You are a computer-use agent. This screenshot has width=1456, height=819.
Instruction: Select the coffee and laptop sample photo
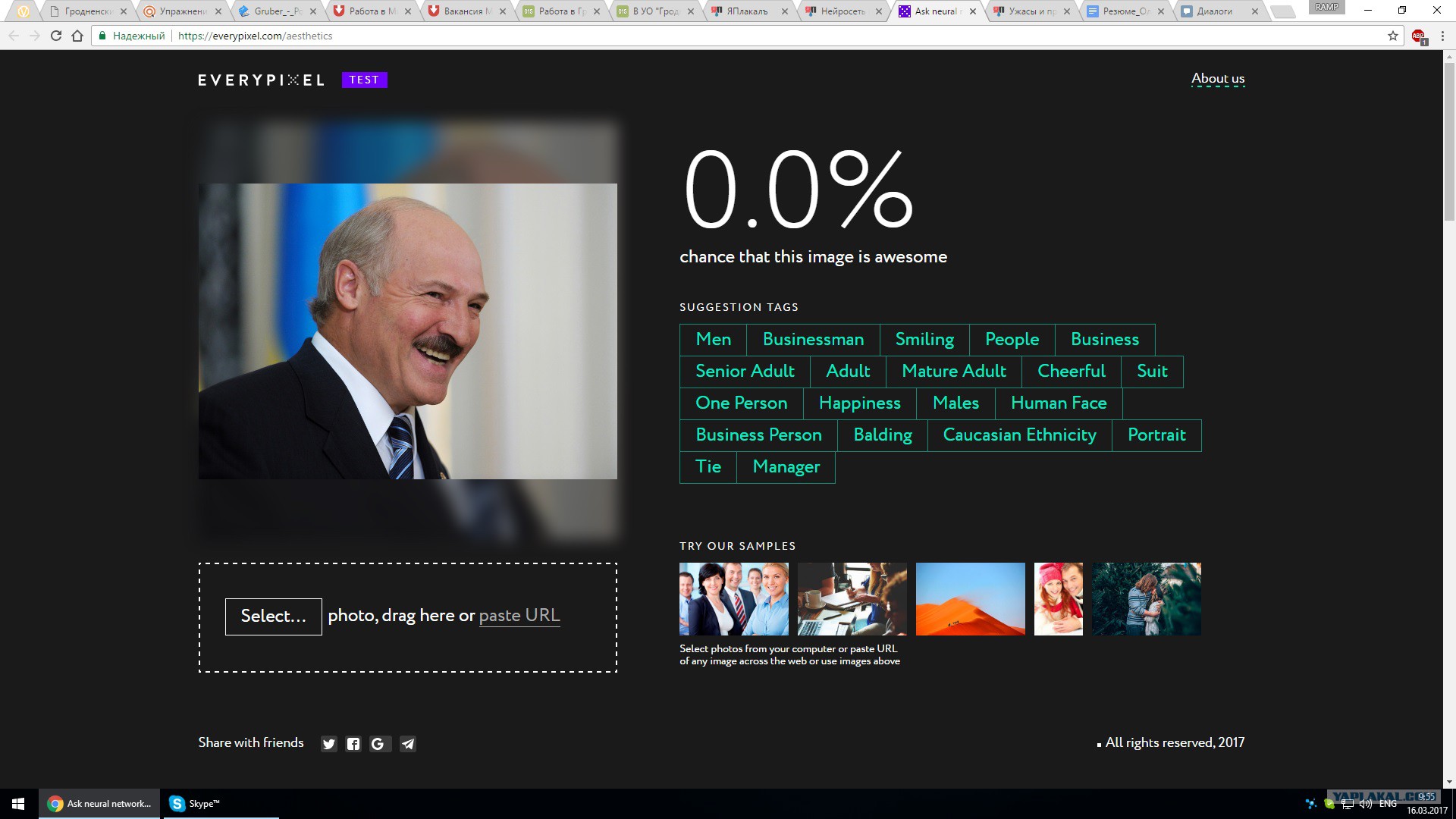click(852, 599)
